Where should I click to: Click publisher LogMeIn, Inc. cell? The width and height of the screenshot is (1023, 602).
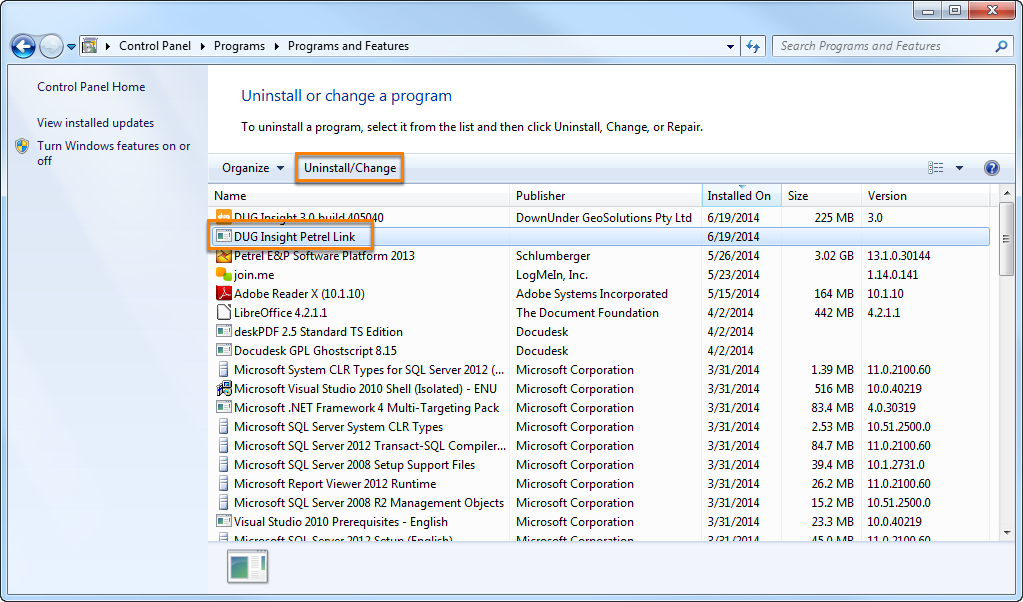[551, 275]
